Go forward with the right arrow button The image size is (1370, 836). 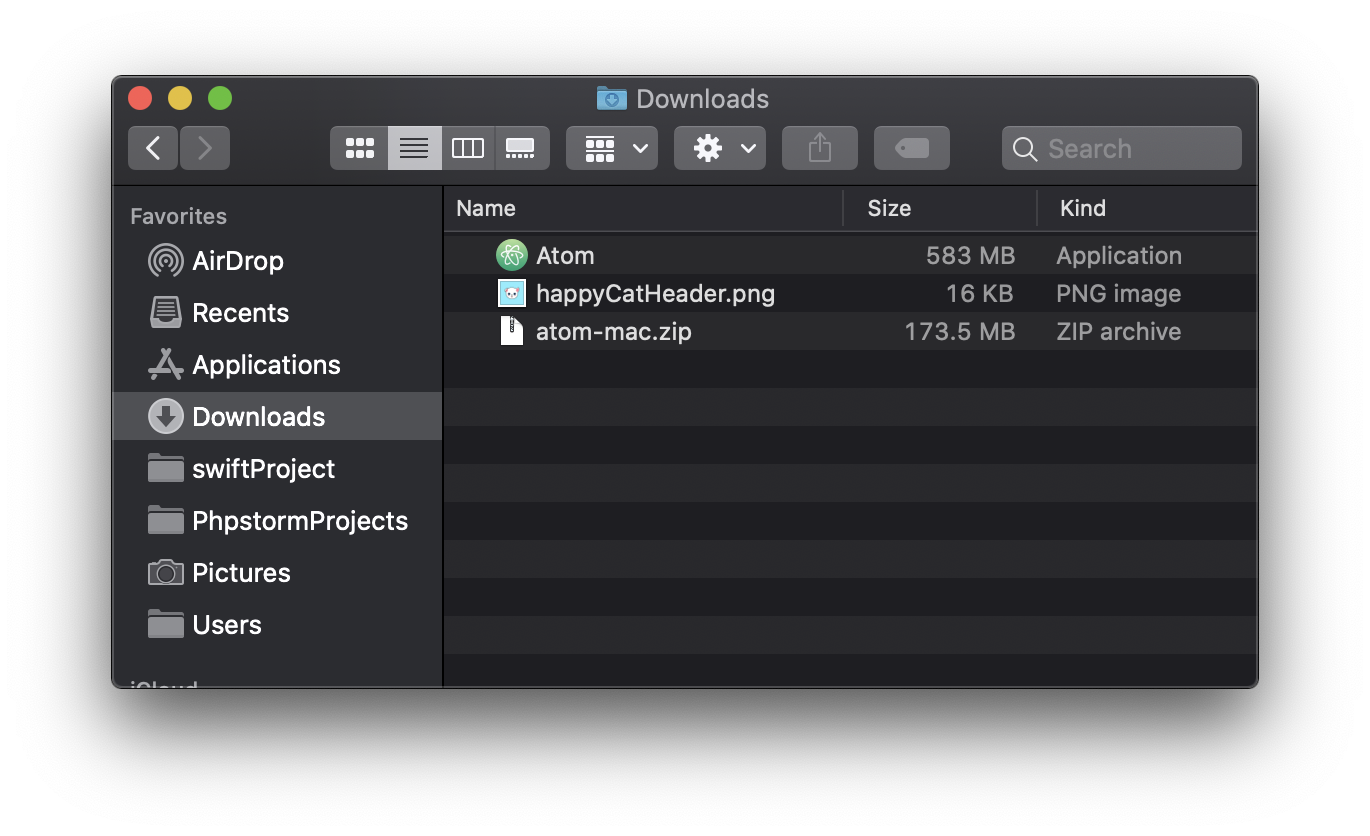pyautogui.click(x=205, y=148)
